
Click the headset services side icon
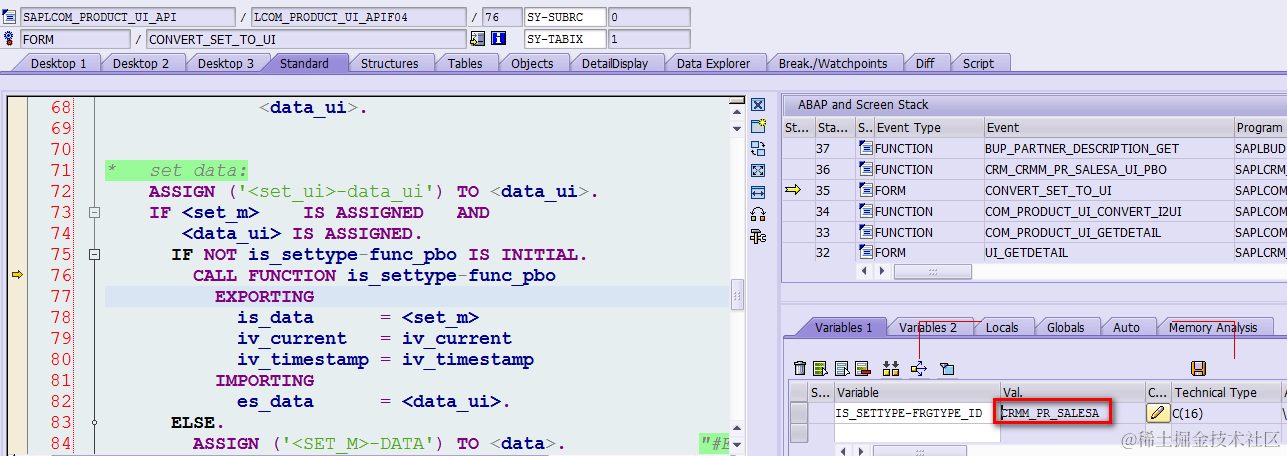pyautogui.click(x=758, y=213)
